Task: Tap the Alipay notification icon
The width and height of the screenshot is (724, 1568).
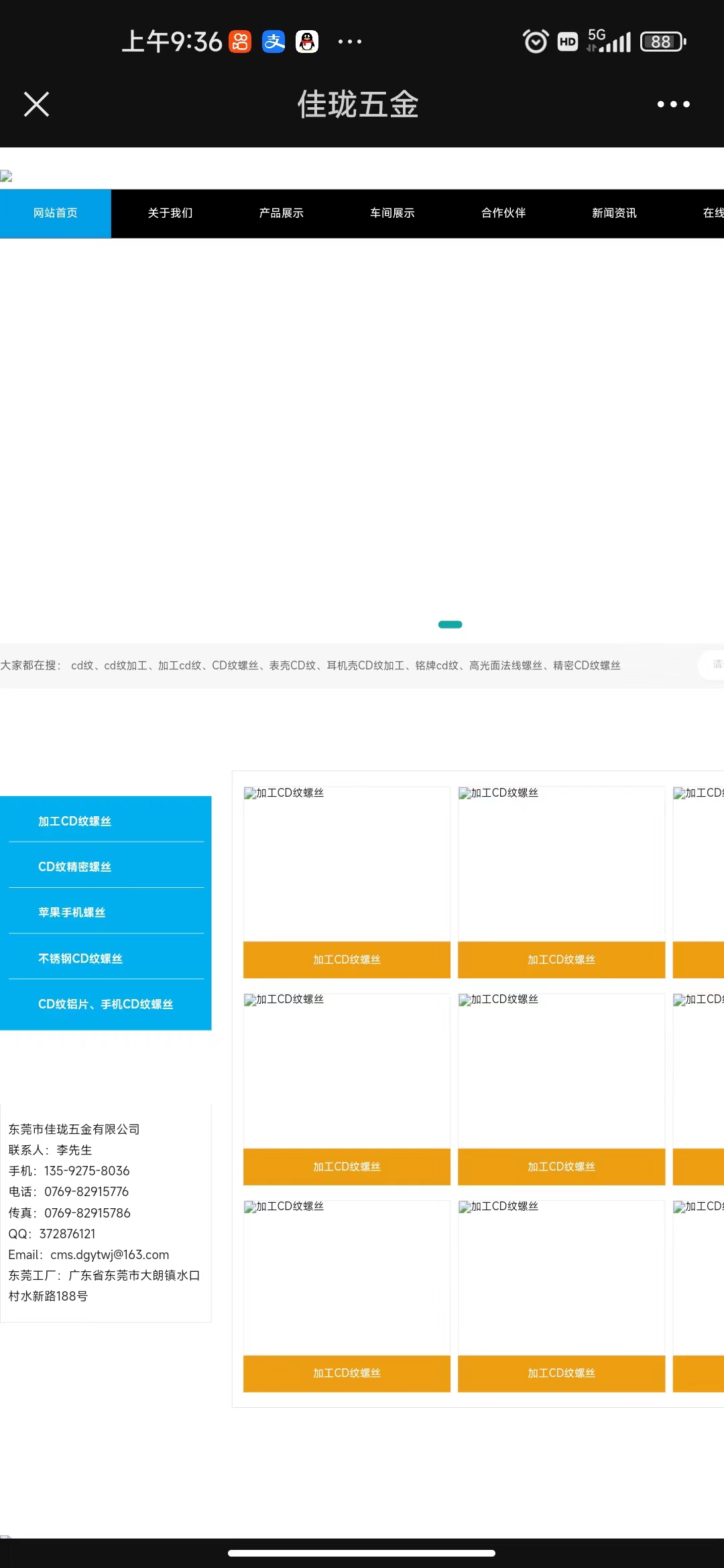Action: [274, 42]
